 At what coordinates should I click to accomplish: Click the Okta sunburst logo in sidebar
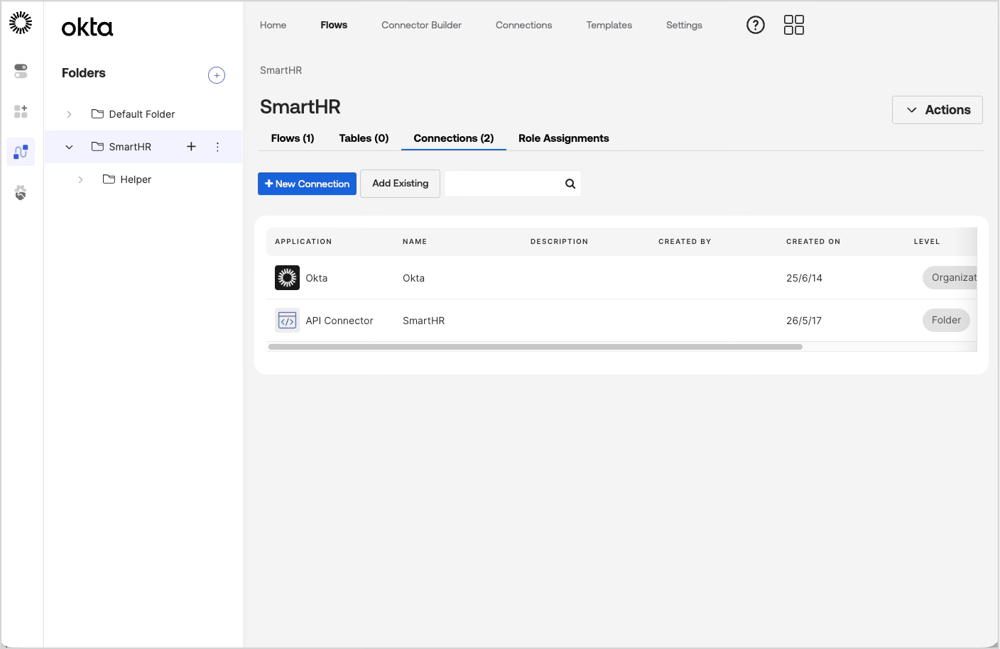pos(20,22)
